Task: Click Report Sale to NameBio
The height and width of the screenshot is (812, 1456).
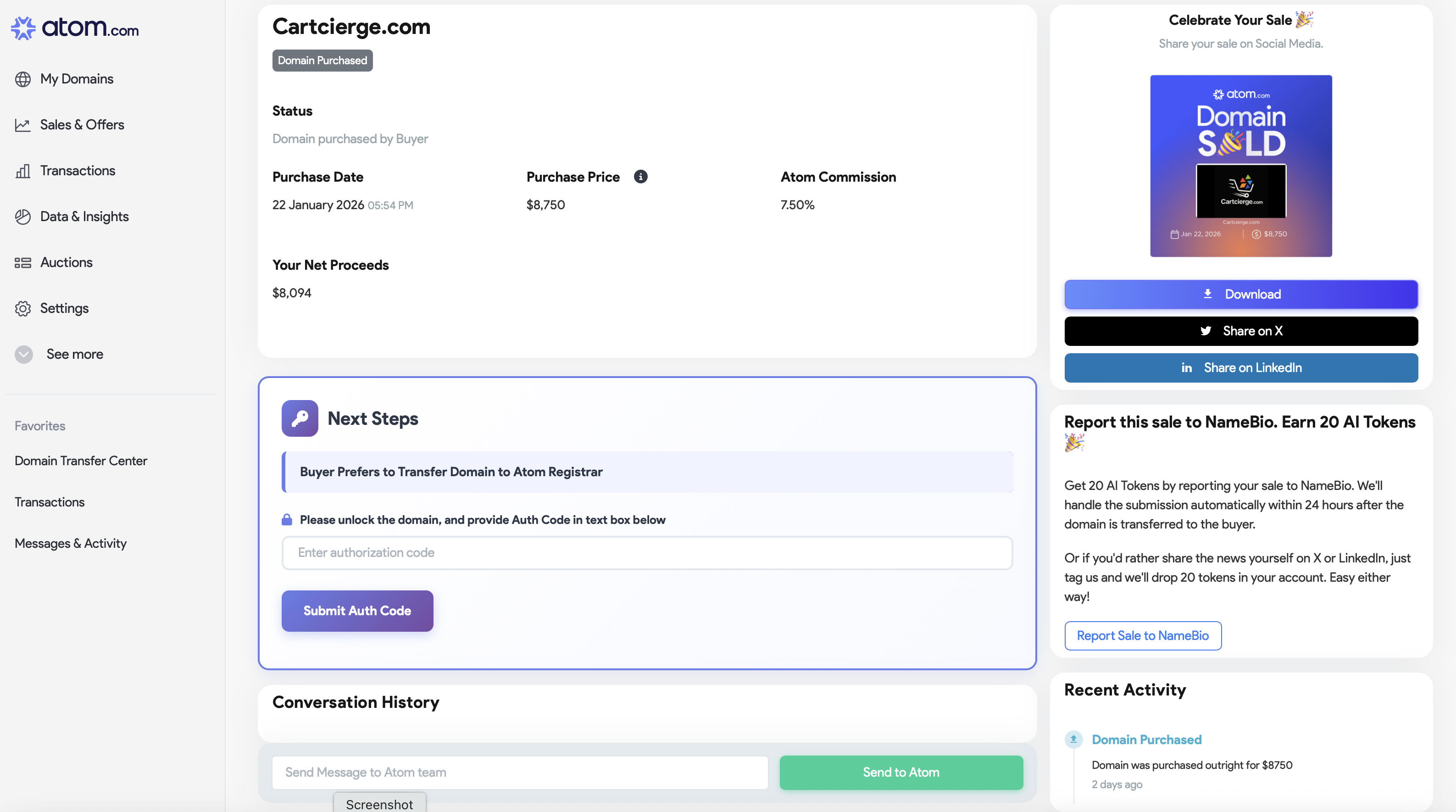Action: 1142,636
